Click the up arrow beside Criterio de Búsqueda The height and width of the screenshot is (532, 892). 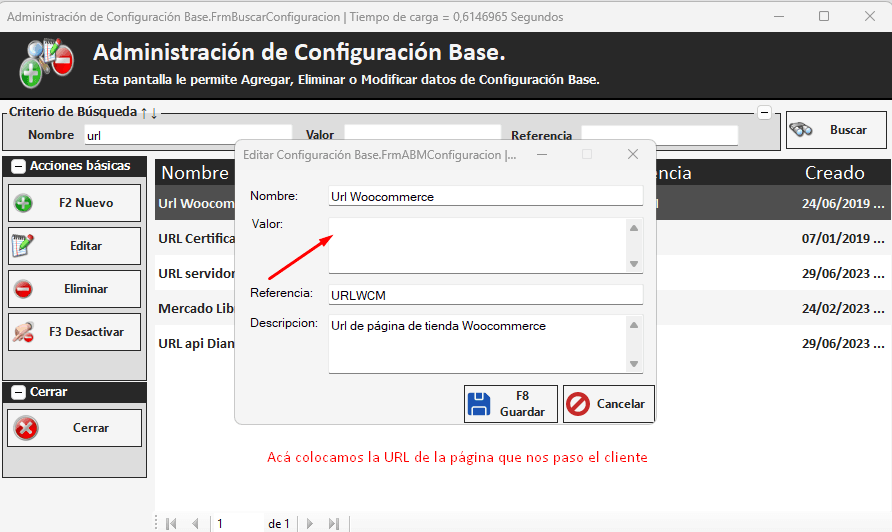pyautogui.click(x=144, y=113)
